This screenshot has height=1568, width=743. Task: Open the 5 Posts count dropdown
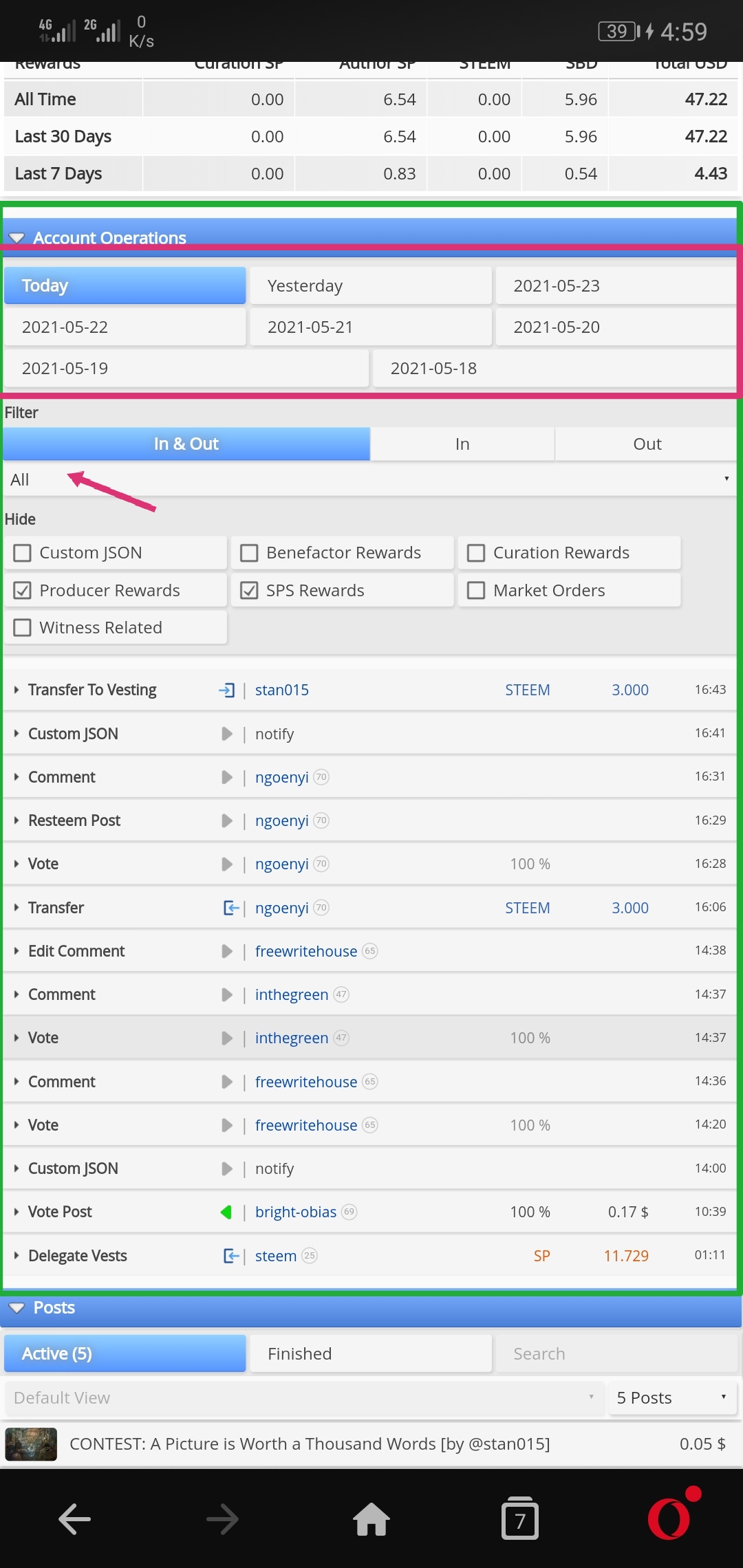point(672,1398)
